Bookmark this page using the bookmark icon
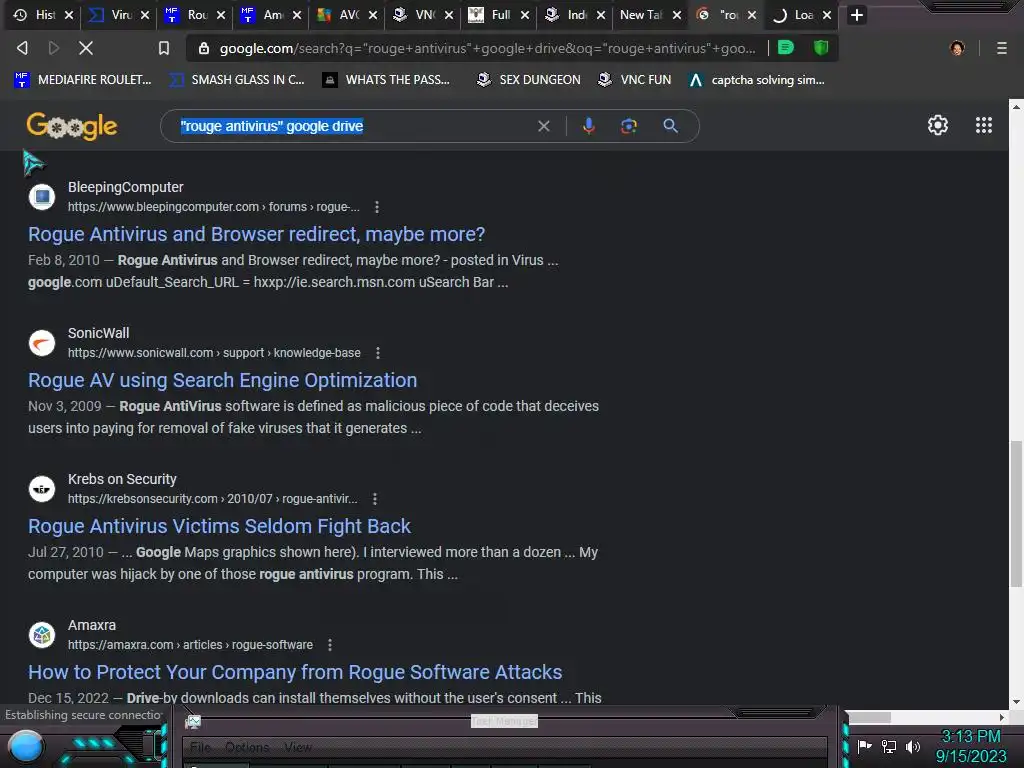Viewport: 1024px width, 768px height. (x=164, y=48)
